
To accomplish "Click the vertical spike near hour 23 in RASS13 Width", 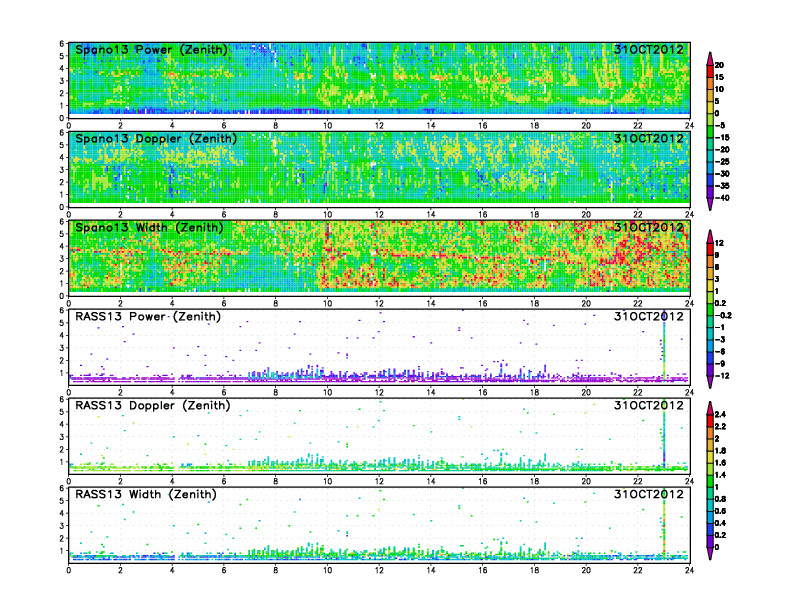I will (x=664, y=523).
